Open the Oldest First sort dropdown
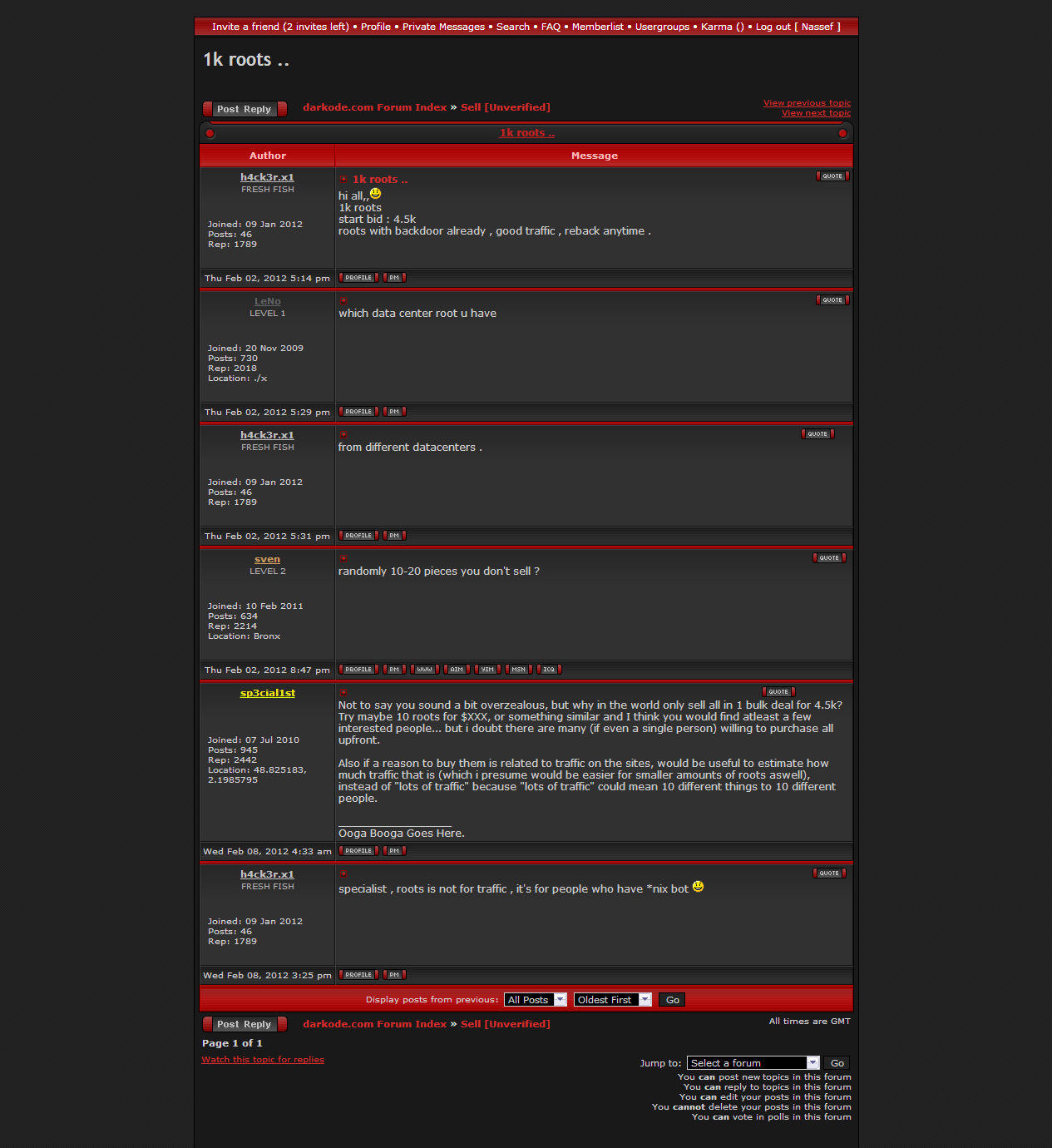The width and height of the screenshot is (1052, 1148). point(612,1000)
